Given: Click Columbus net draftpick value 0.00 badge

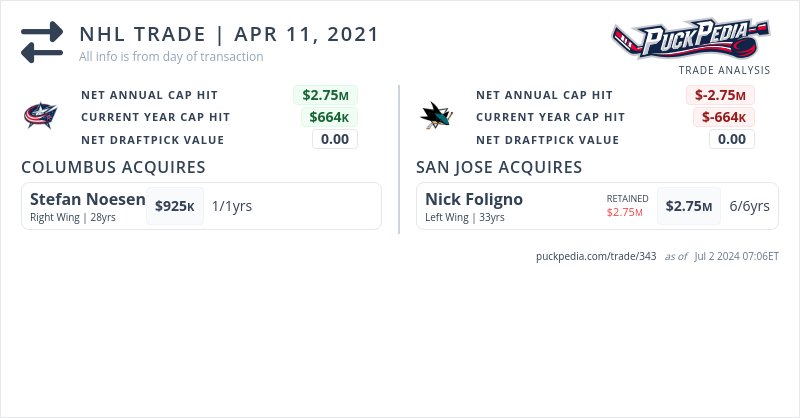Looking at the screenshot, I should click(x=335, y=139).
